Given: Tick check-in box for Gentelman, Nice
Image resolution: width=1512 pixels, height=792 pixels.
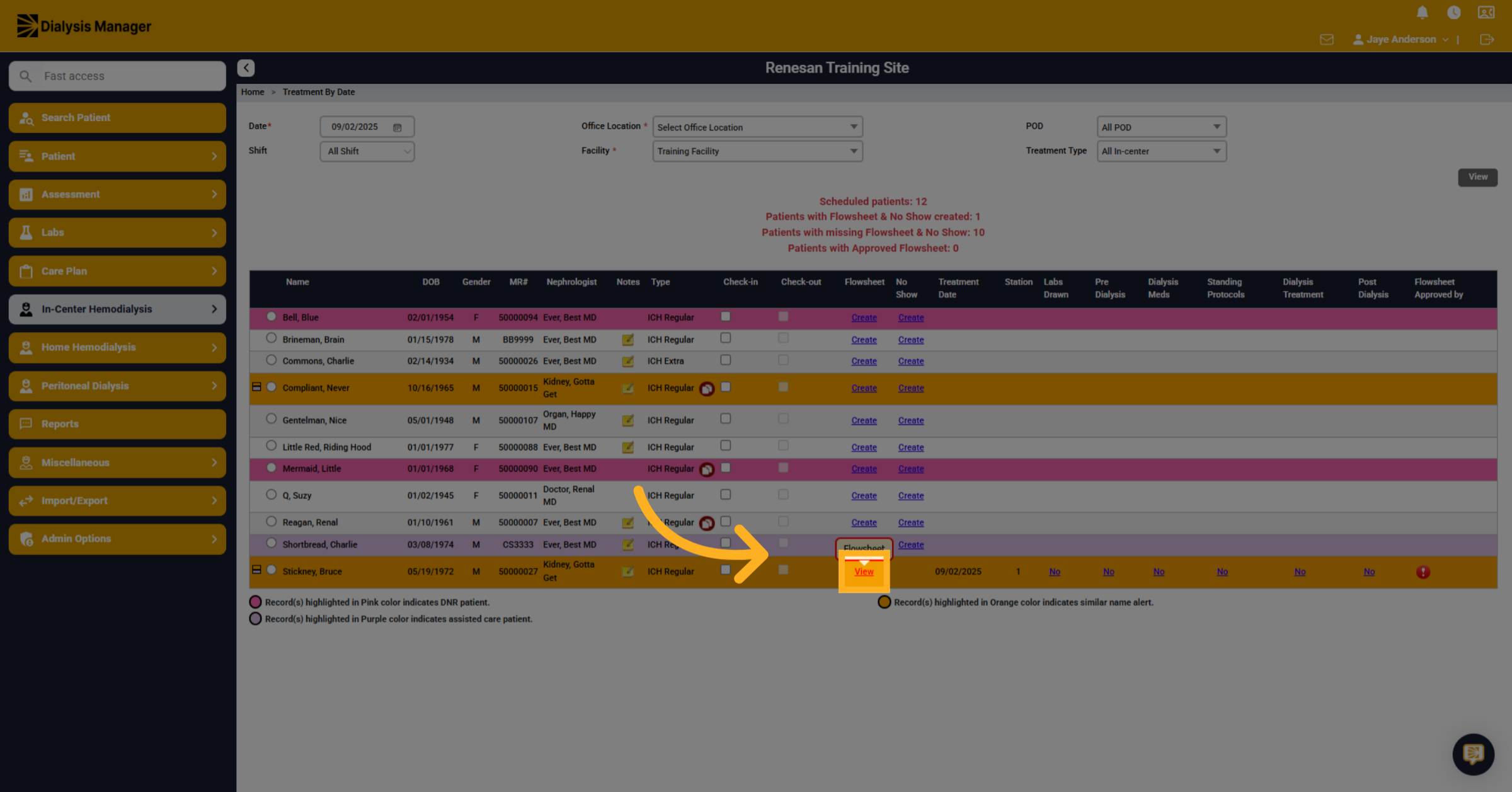Looking at the screenshot, I should point(726,419).
